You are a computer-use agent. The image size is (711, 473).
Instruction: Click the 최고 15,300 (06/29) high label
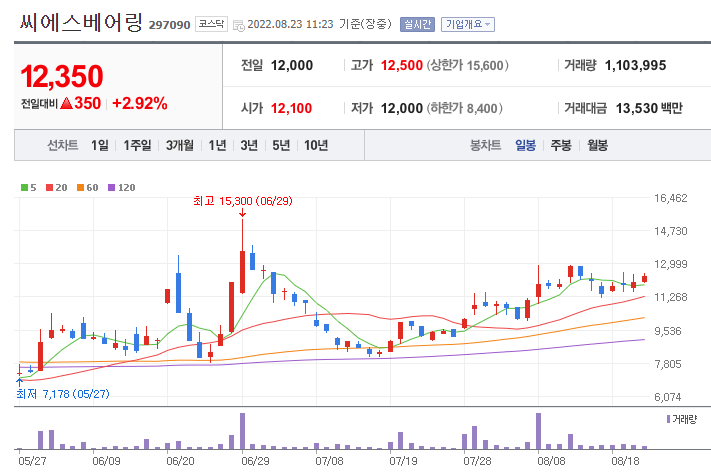243,201
